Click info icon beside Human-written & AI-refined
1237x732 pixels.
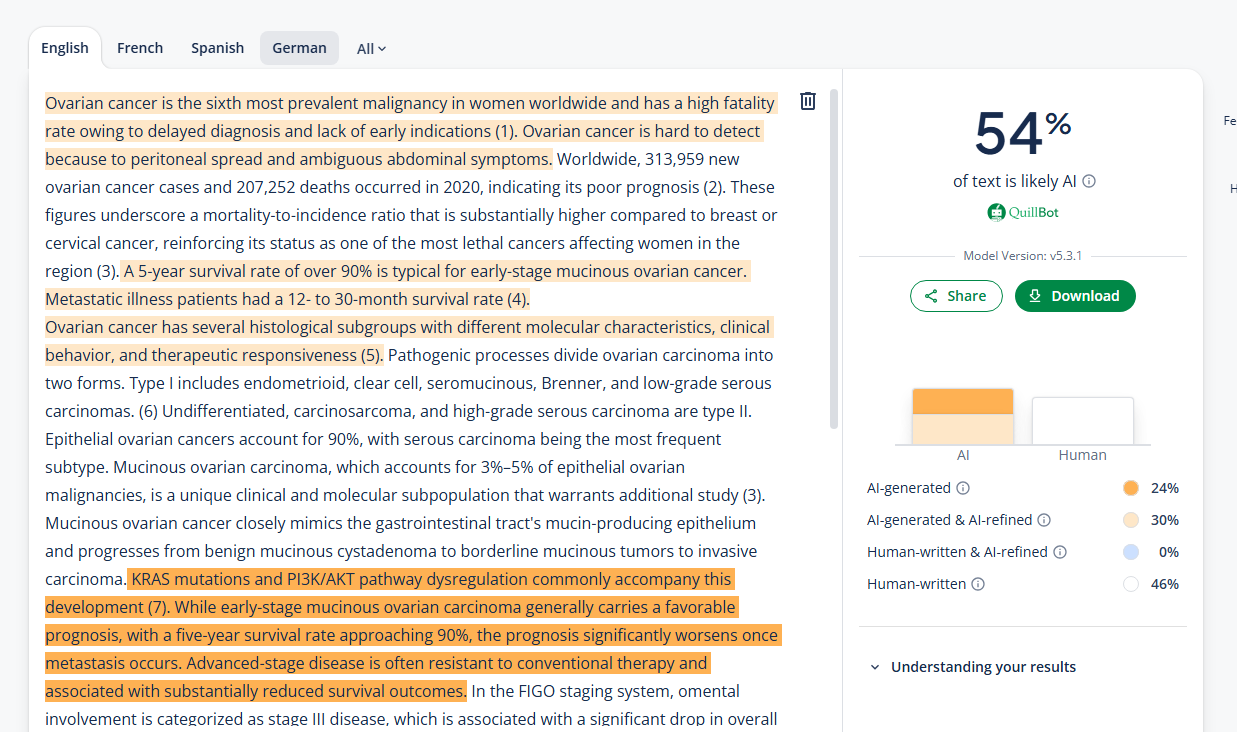1060,552
